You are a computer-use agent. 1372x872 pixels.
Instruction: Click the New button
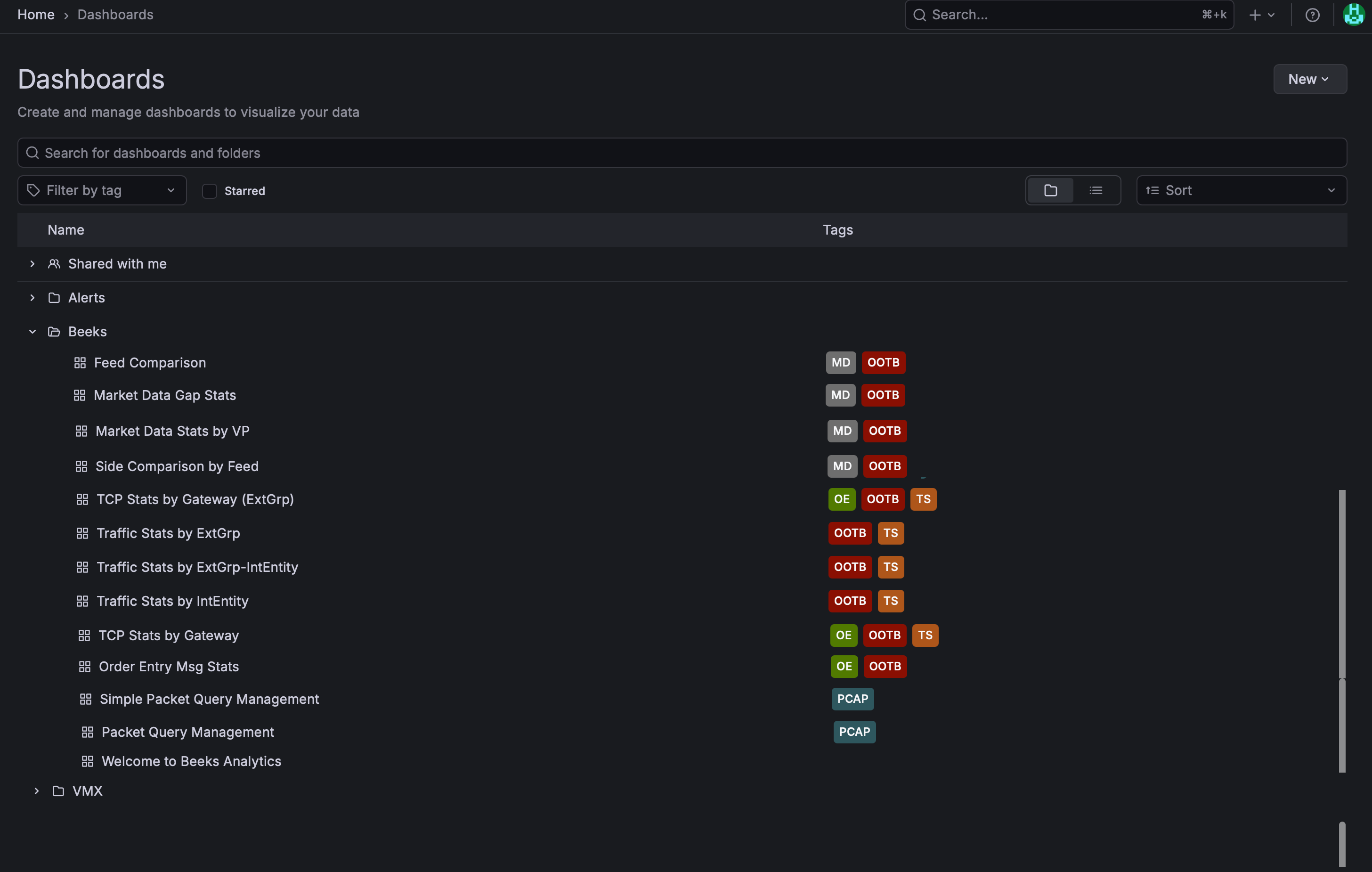pos(1309,79)
